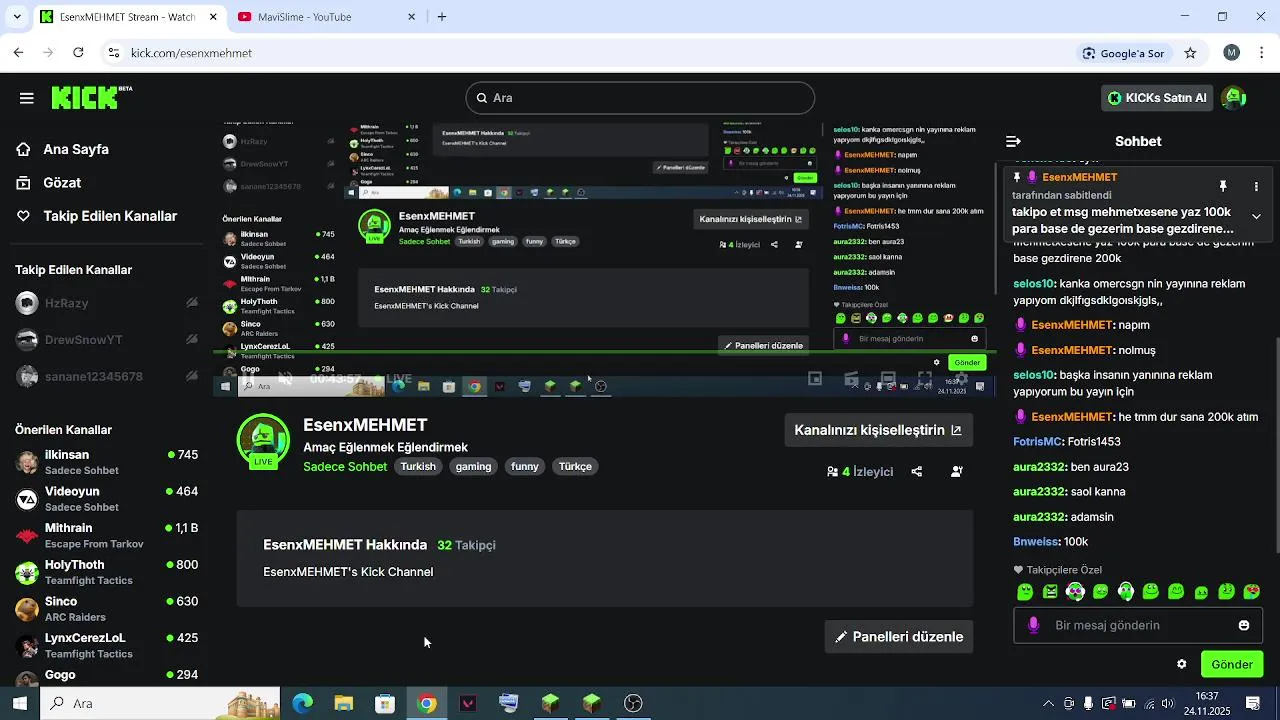Reload the page
Screen dimensions: 1280x720
click(78, 53)
